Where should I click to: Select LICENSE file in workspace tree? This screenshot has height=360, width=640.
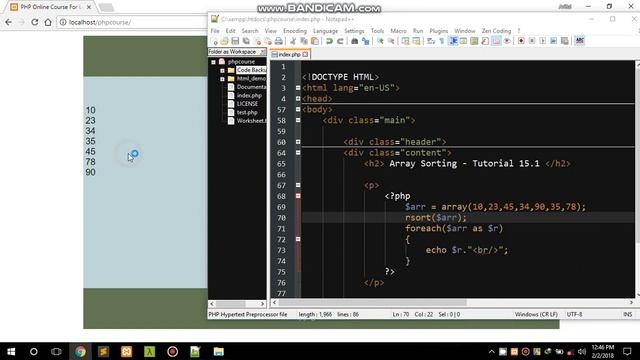pyautogui.click(x=247, y=104)
